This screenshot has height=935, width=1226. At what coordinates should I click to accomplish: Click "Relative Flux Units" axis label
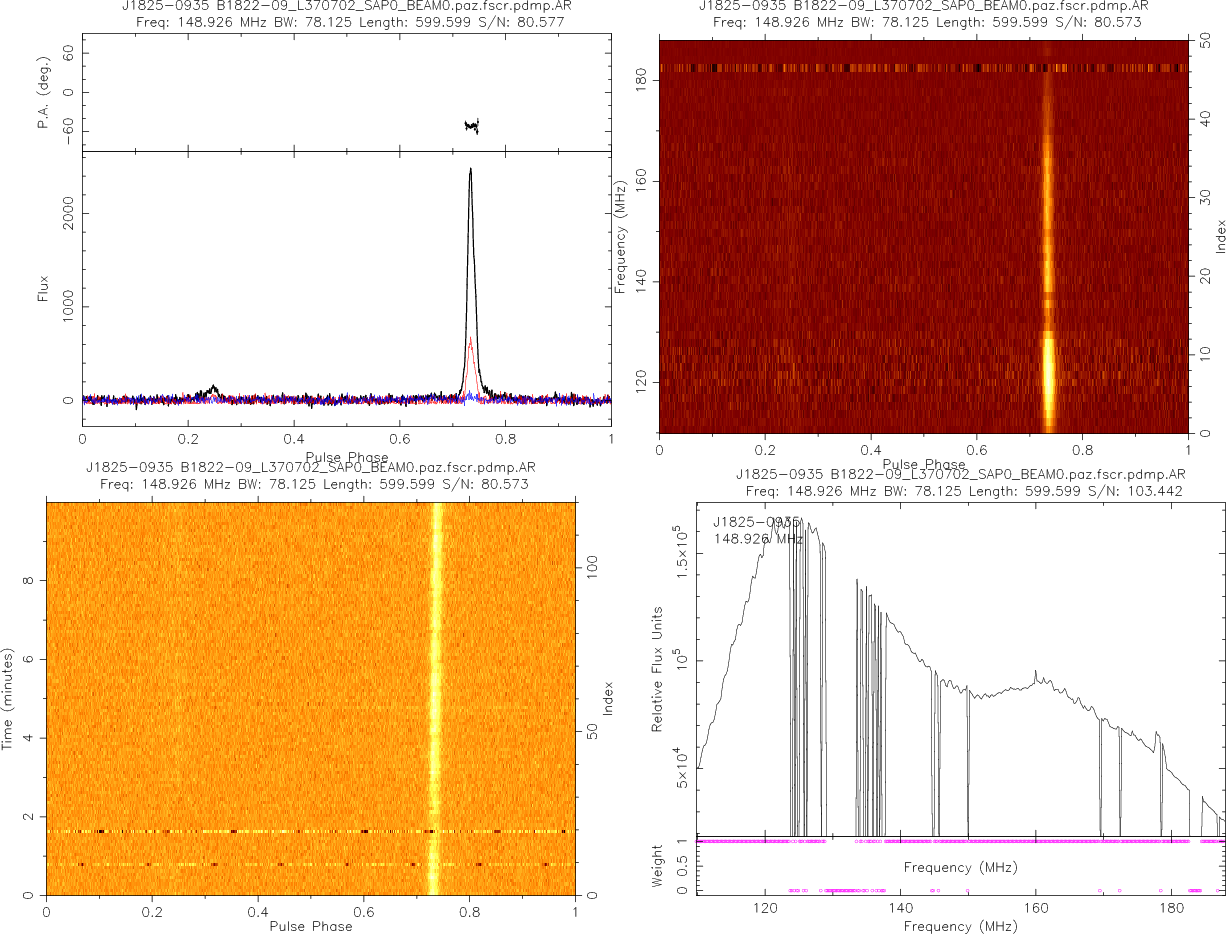coord(658,669)
